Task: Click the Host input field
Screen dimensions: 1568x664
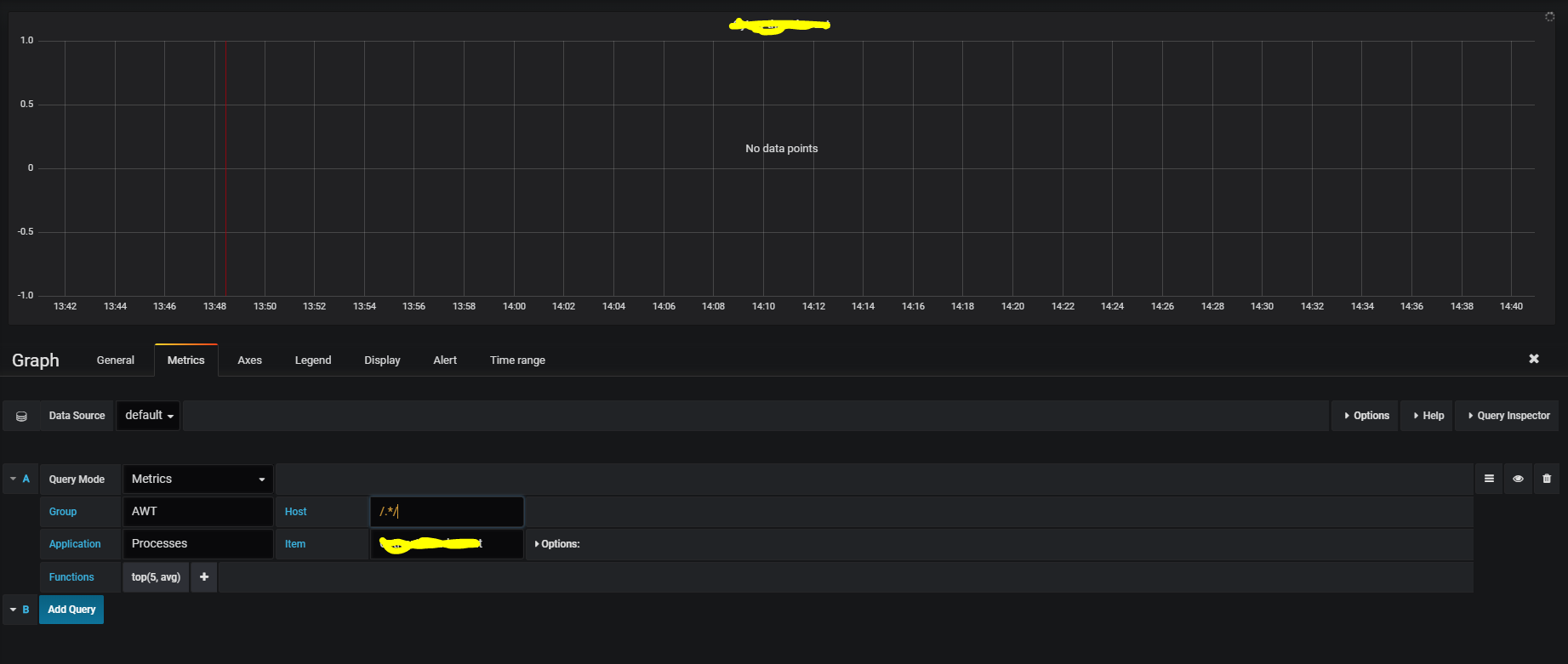Action: (x=447, y=512)
